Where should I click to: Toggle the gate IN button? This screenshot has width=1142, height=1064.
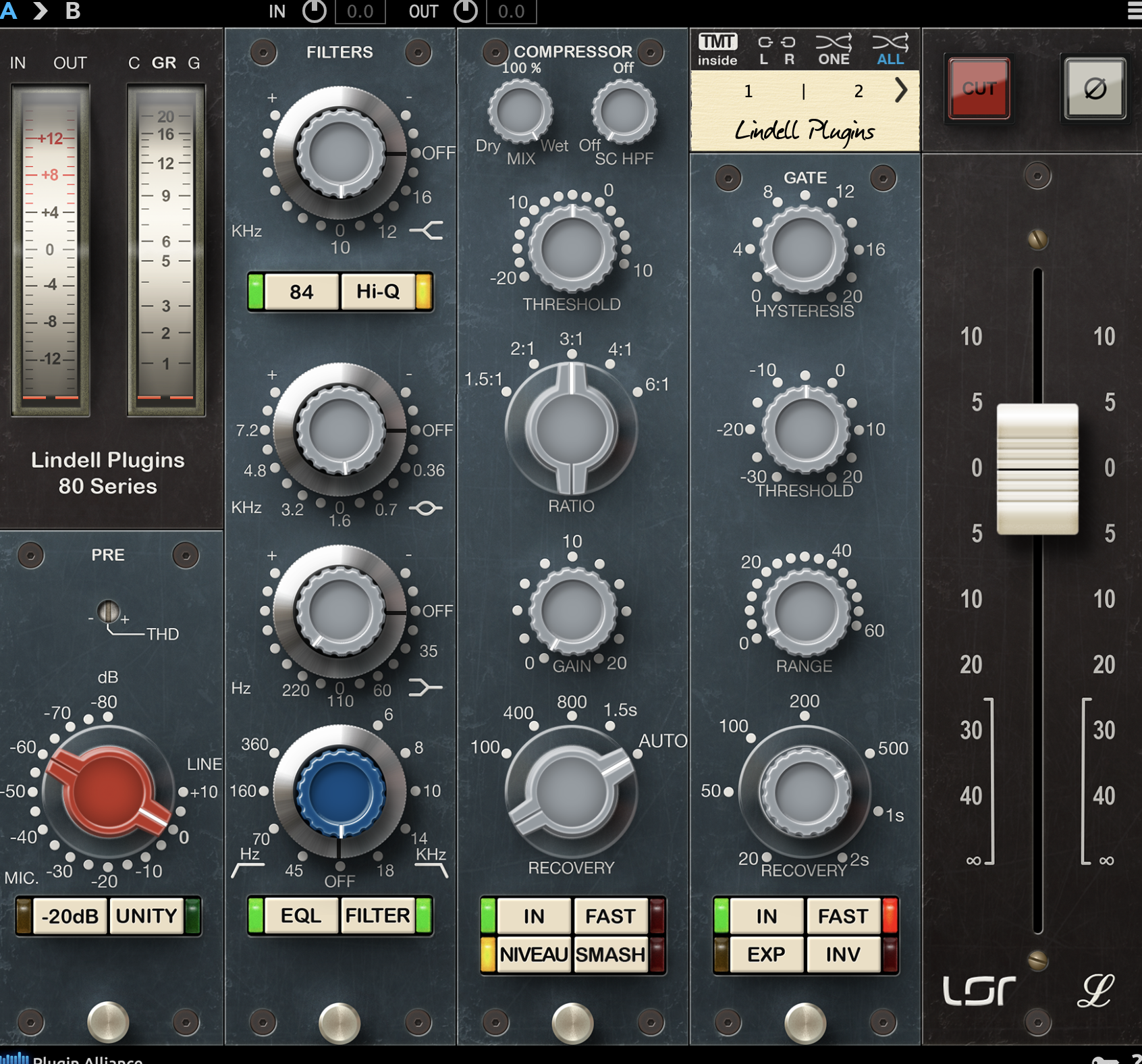click(767, 916)
